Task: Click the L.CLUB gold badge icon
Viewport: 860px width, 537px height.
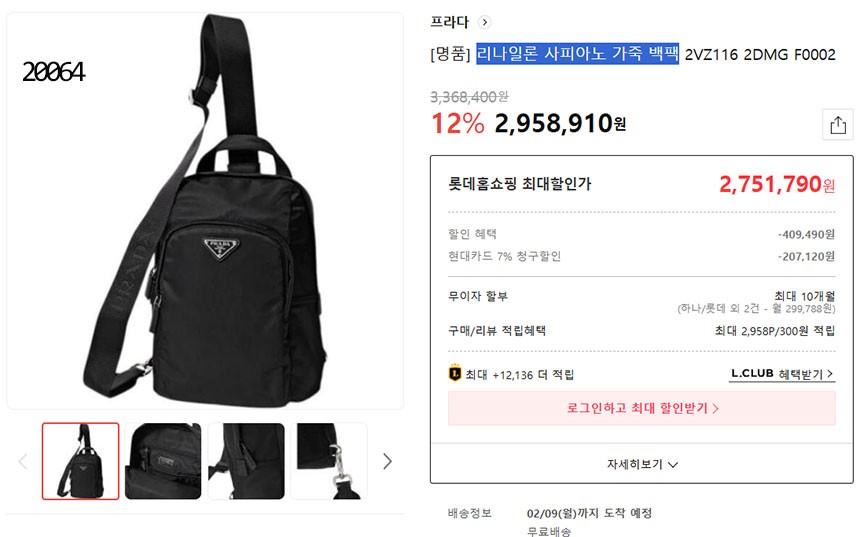Action: (x=455, y=374)
